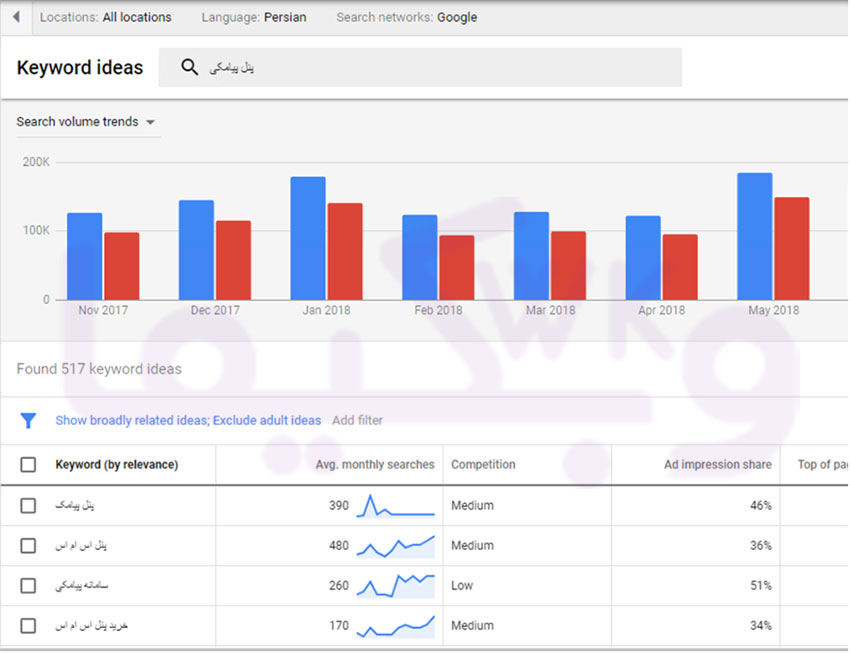The image size is (850, 654).
Task: Click the 34% ad impression share value
Action: coord(761,626)
